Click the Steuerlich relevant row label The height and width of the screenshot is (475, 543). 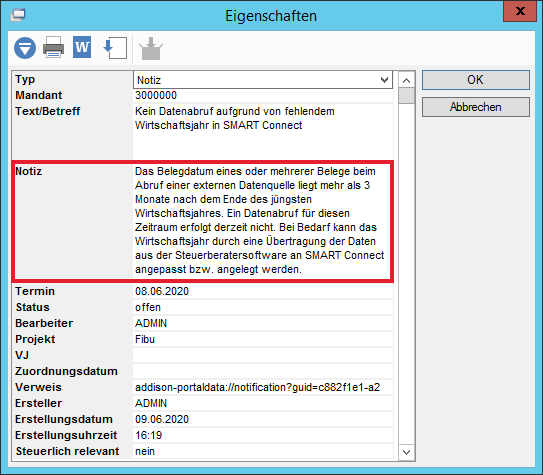[x=67, y=451]
